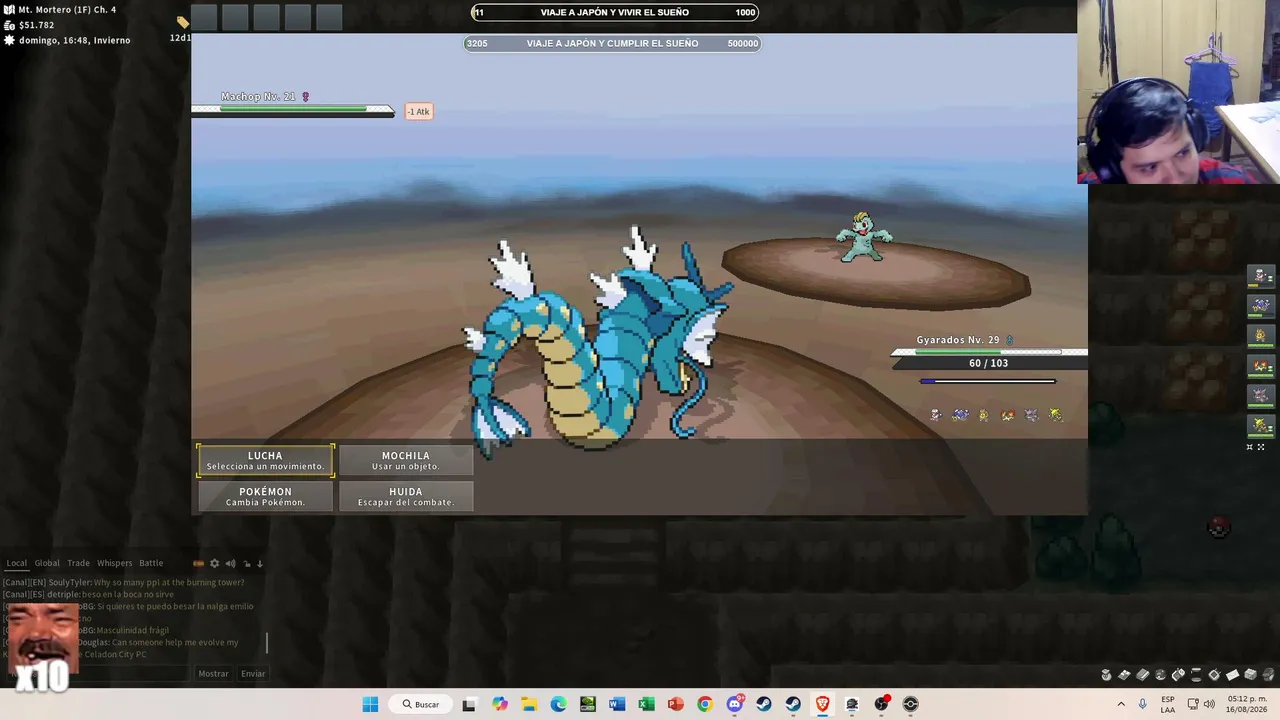Click the Machop Nv. 21 health bar
1280x720 pixels.
tap(293, 109)
